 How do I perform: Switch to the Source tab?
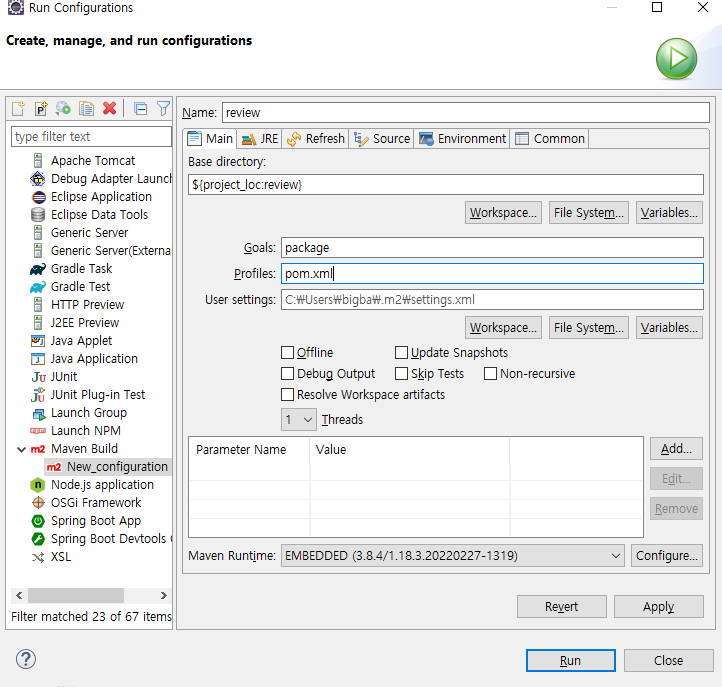382,139
